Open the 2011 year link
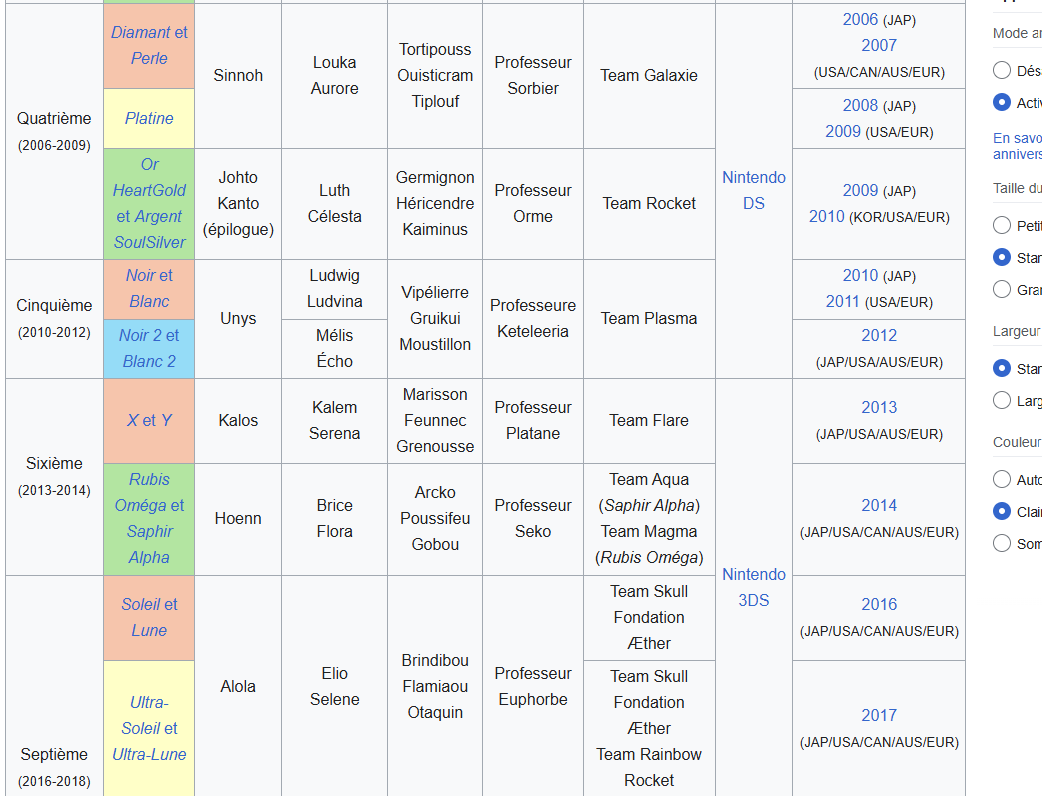The height and width of the screenshot is (796, 1042). tap(843, 302)
